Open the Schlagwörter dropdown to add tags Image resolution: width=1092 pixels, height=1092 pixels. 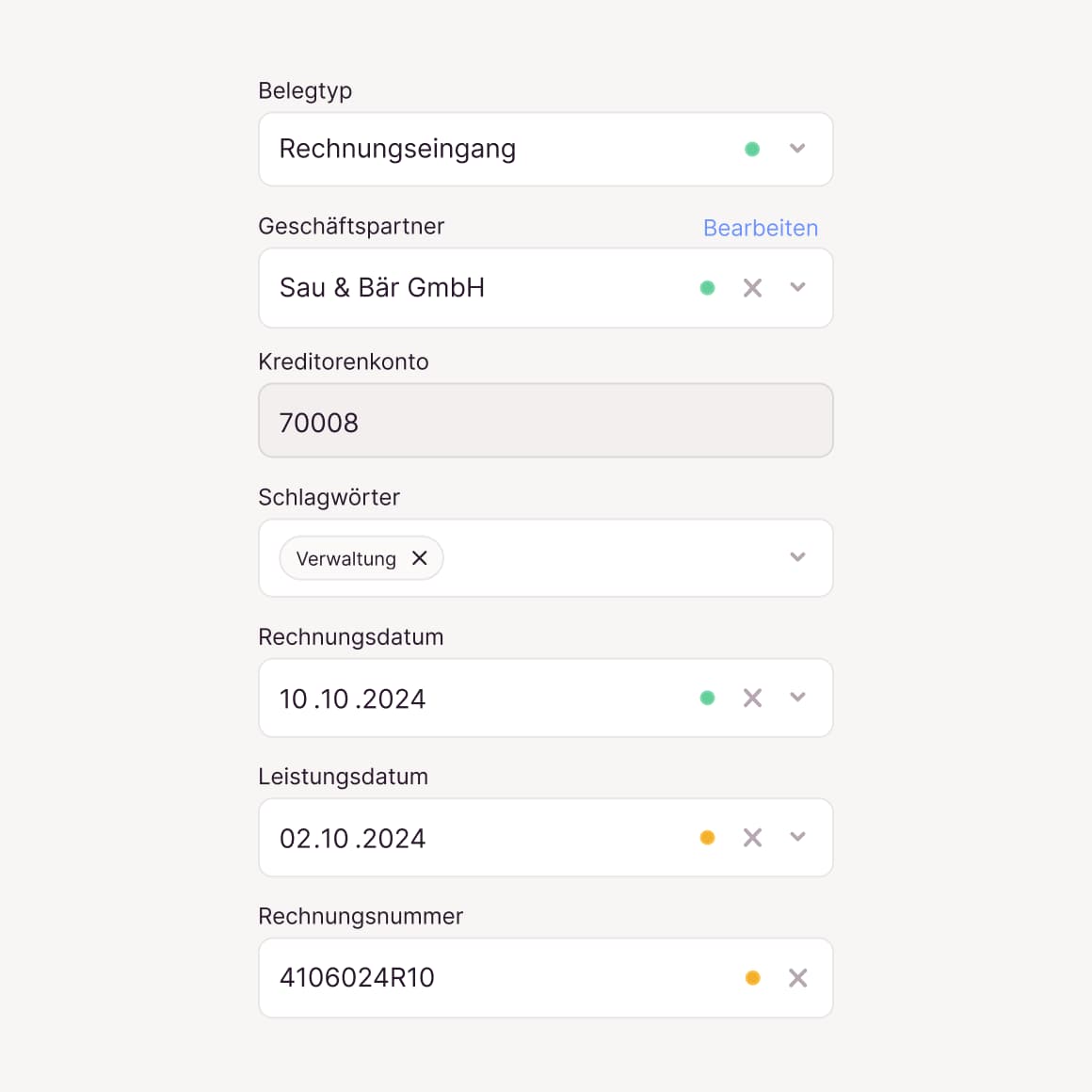[797, 557]
